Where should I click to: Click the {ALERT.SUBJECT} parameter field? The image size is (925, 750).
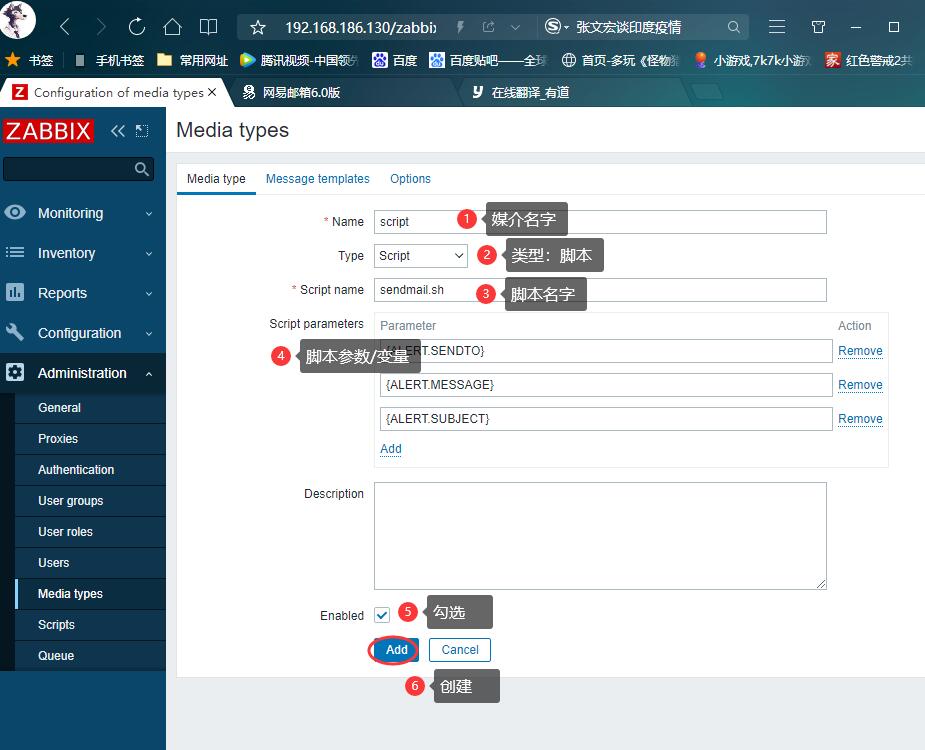point(606,419)
